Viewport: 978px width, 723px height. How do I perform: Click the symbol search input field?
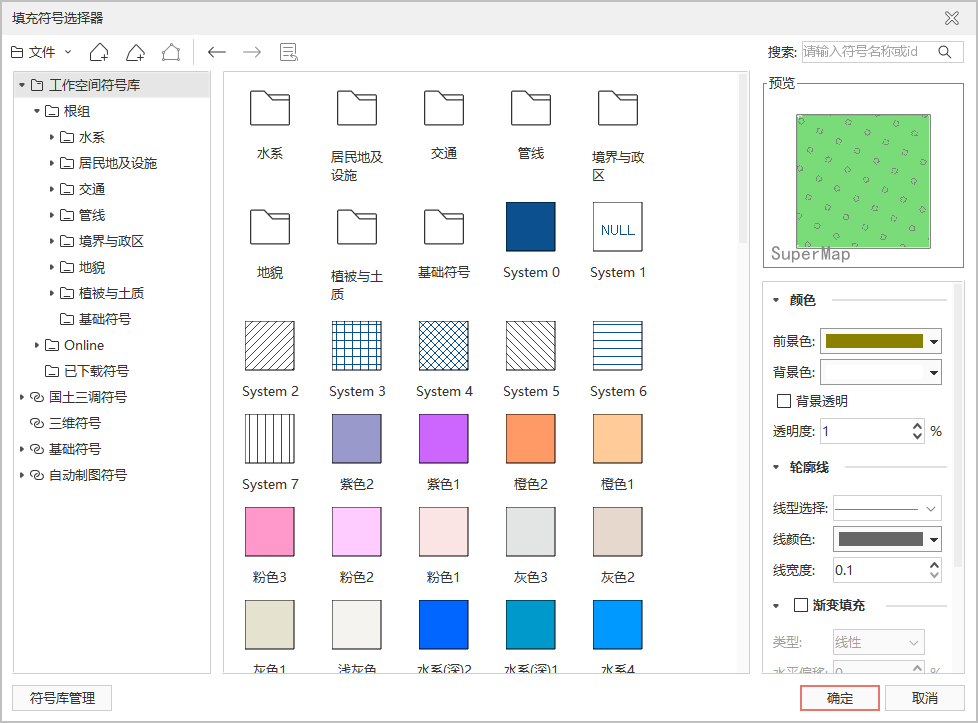point(866,52)
